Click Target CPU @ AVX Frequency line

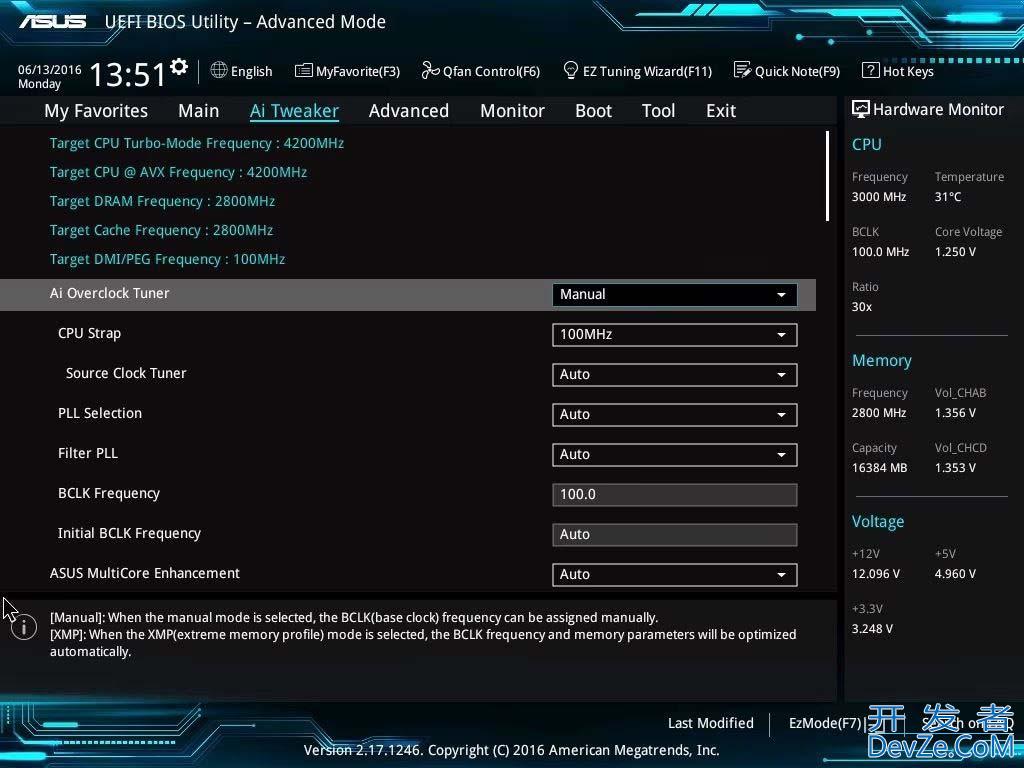(178, 172)
